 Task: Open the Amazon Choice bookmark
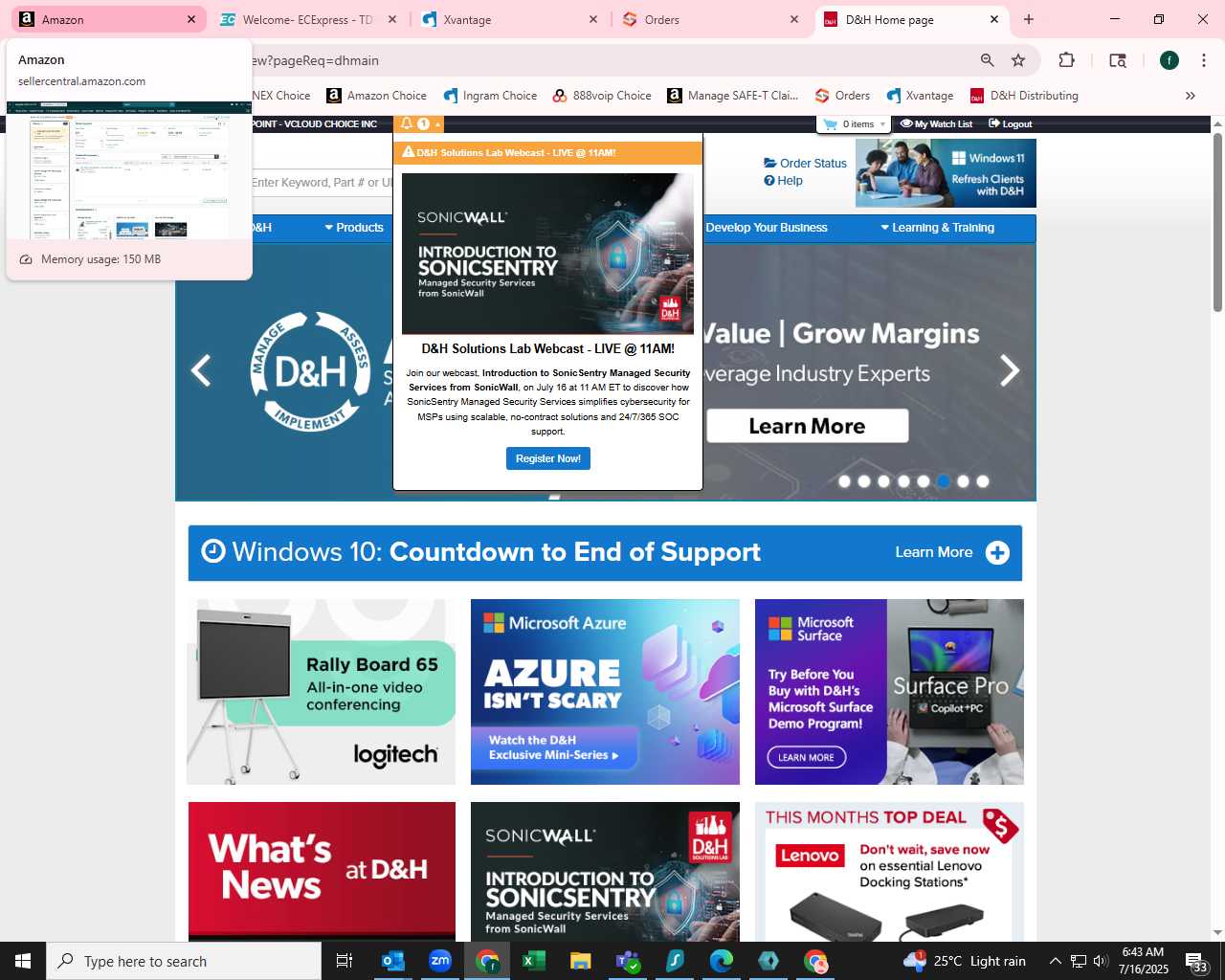(376, 96)
